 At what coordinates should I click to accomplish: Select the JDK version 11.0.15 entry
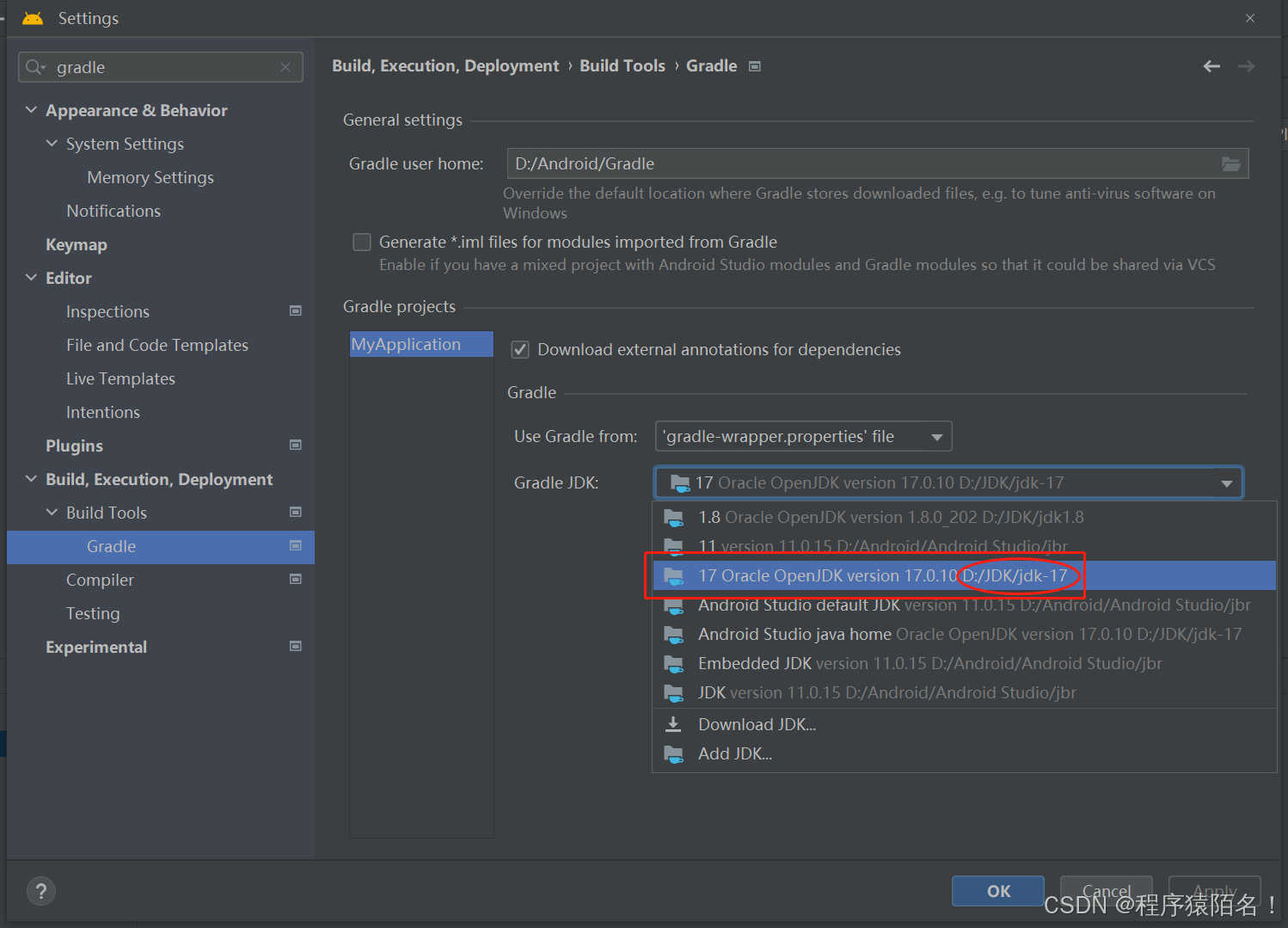[964, 692]
